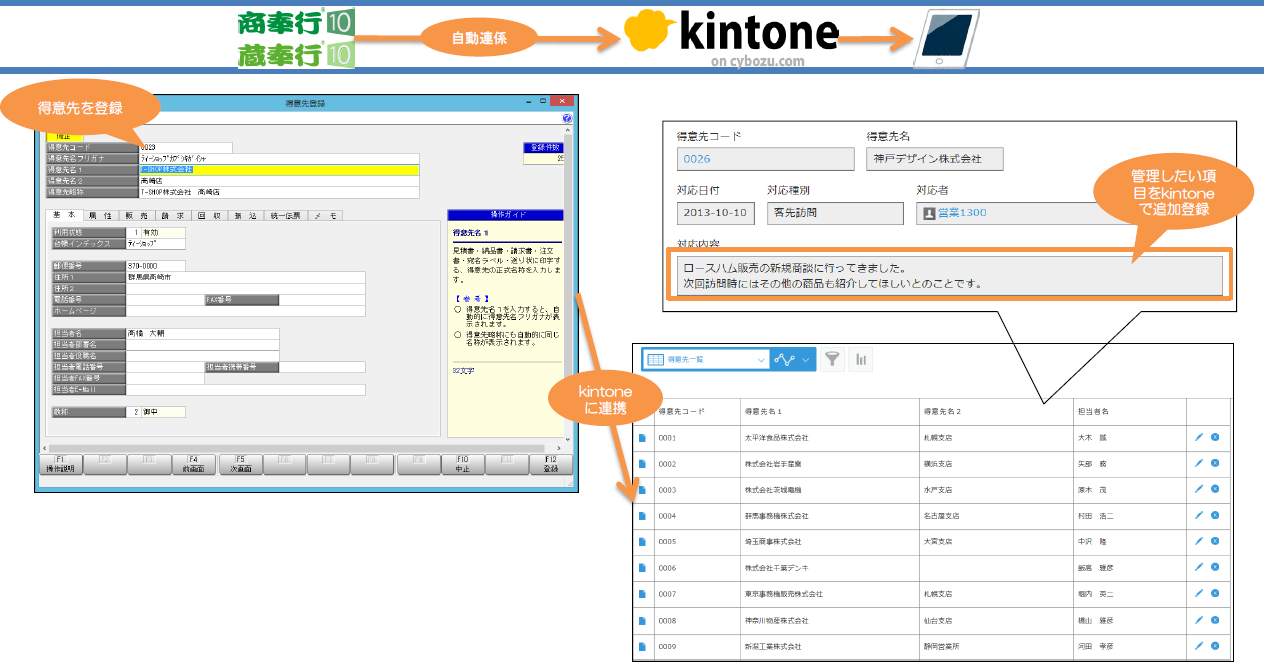This screenshot has height=665, width=1264.
Task: Expand the 得意先一覧 view selector dropdown
Action: pos(706,360)
